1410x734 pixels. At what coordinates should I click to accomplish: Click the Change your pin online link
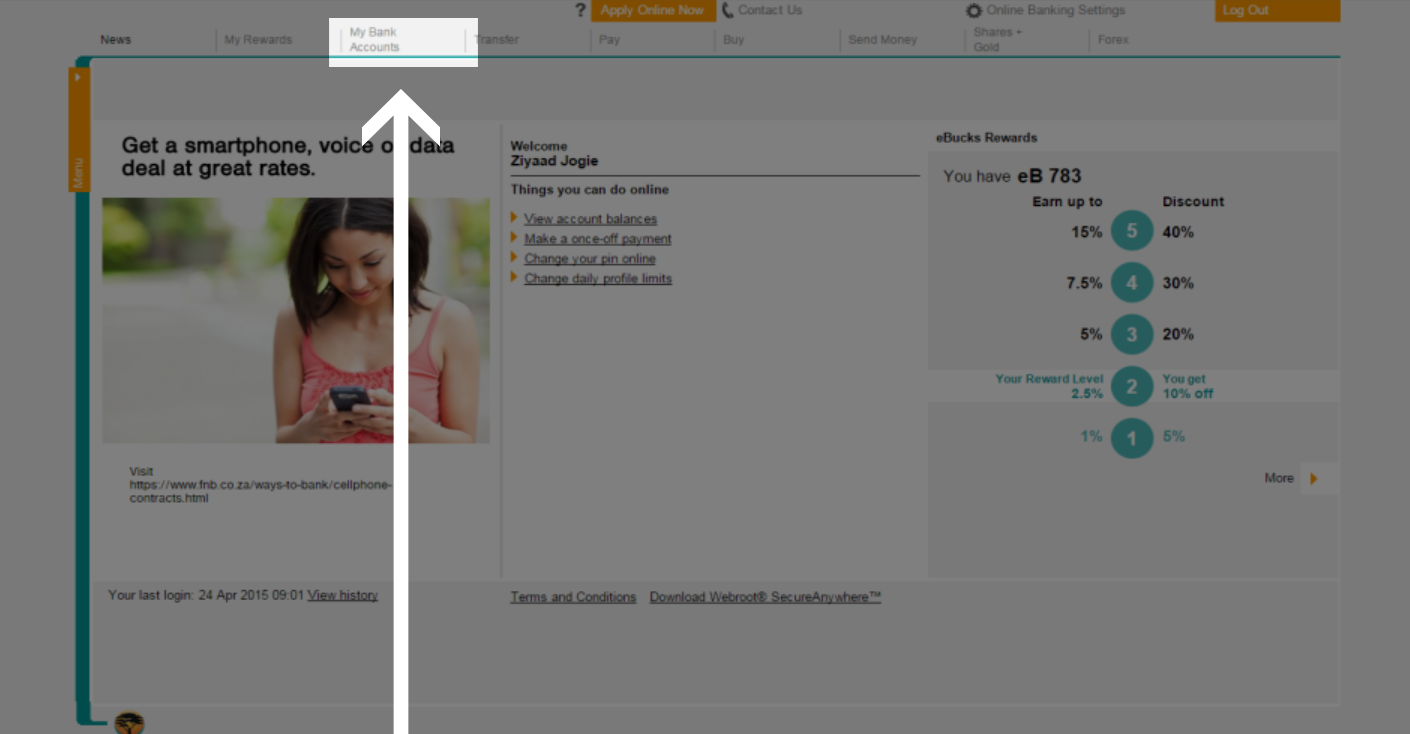[x=589, y=258]
